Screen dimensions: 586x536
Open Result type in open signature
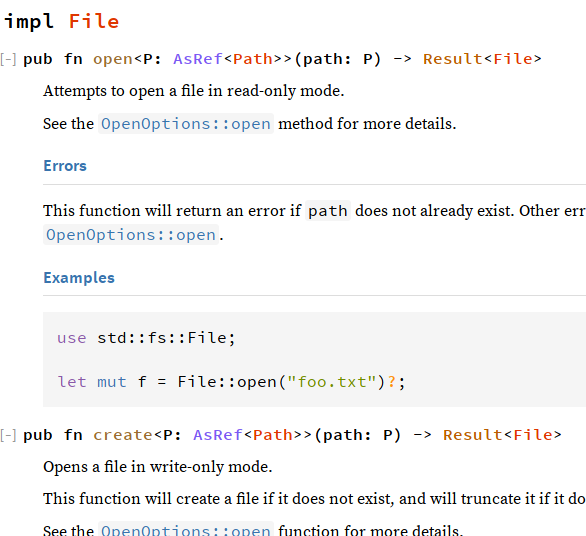[453, 59]
